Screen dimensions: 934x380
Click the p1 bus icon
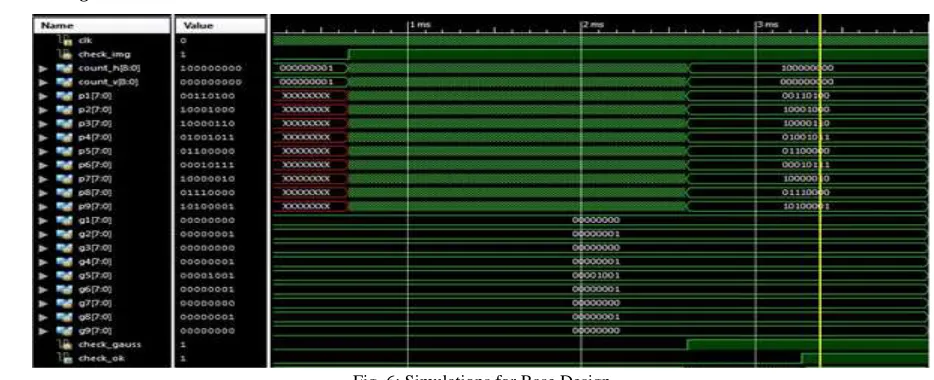64,95
